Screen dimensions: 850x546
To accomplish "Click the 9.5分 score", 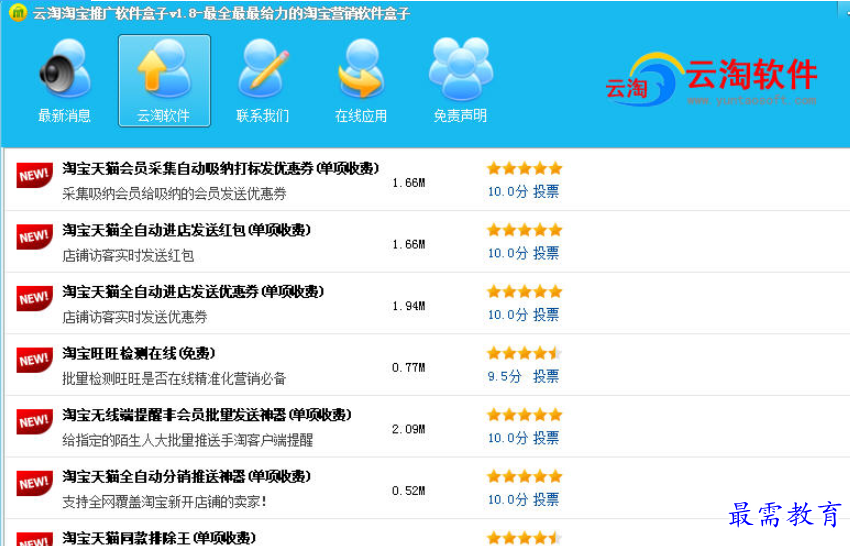I will click(504, 376).
